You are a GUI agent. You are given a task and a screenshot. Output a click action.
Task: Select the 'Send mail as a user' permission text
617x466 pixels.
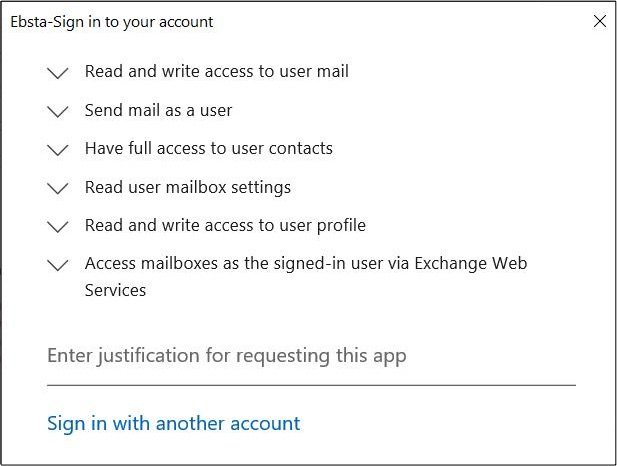coord(158,110)
